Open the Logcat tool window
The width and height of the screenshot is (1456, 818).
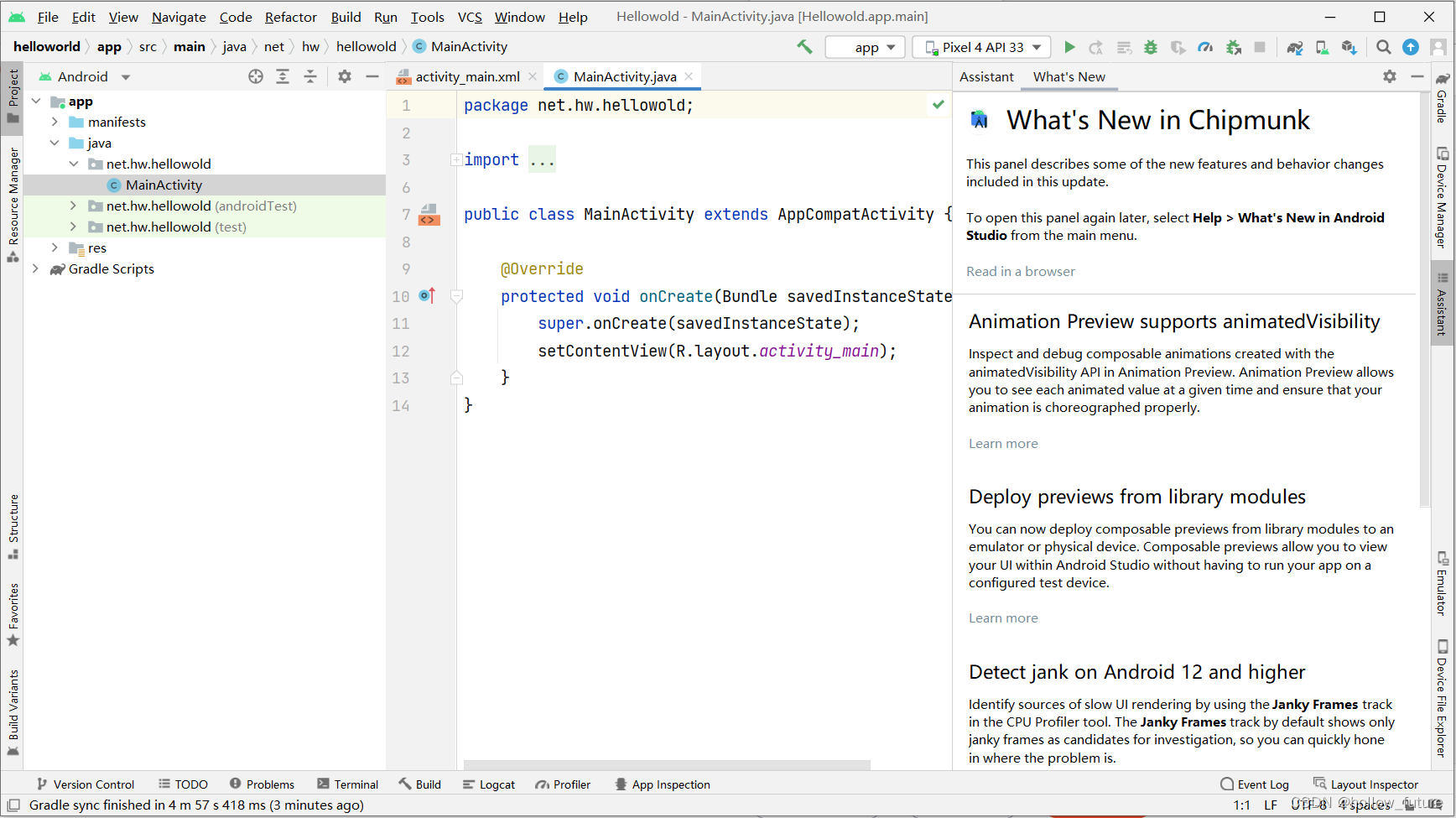(x=488, y=784)
